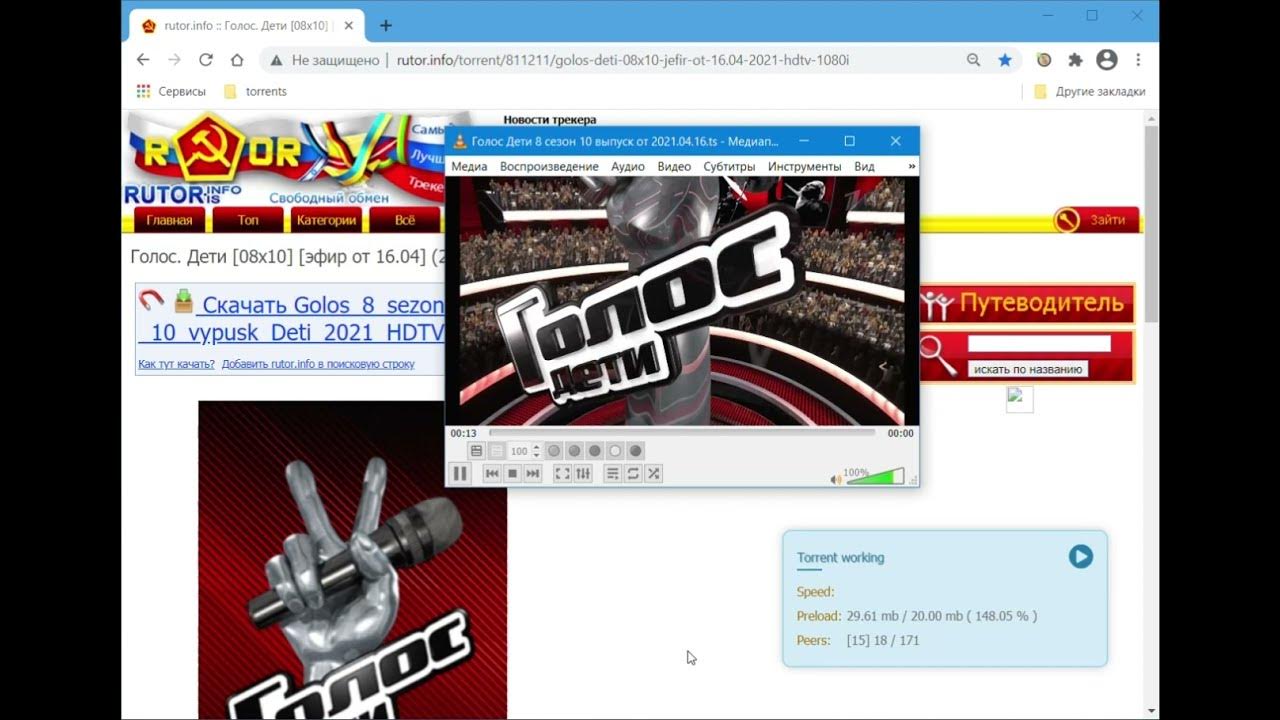1280x720 pixels.
Task: Open the Инструменты menu in VLC
Action: point(804,166)
